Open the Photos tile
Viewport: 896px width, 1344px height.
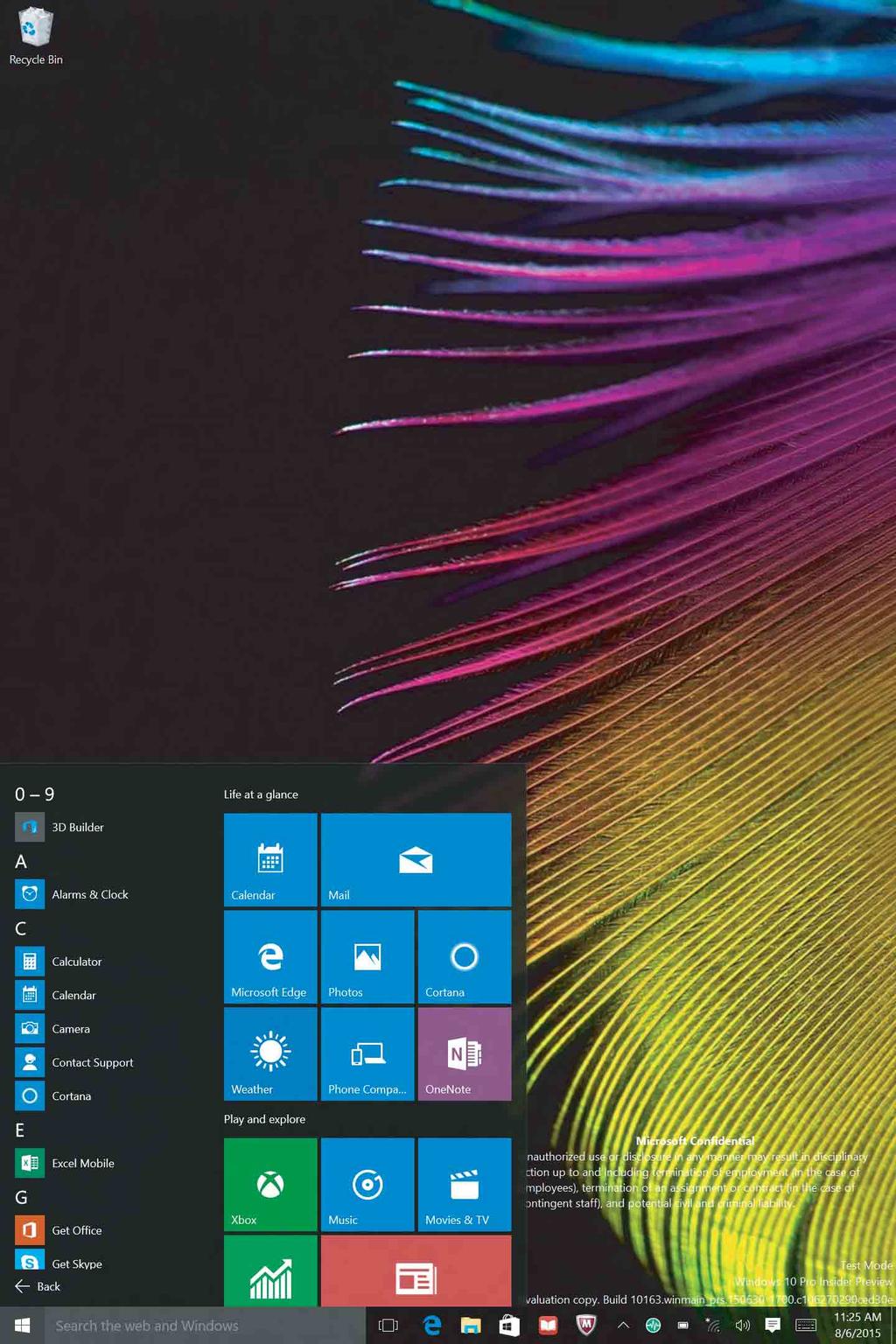[367, 957]
